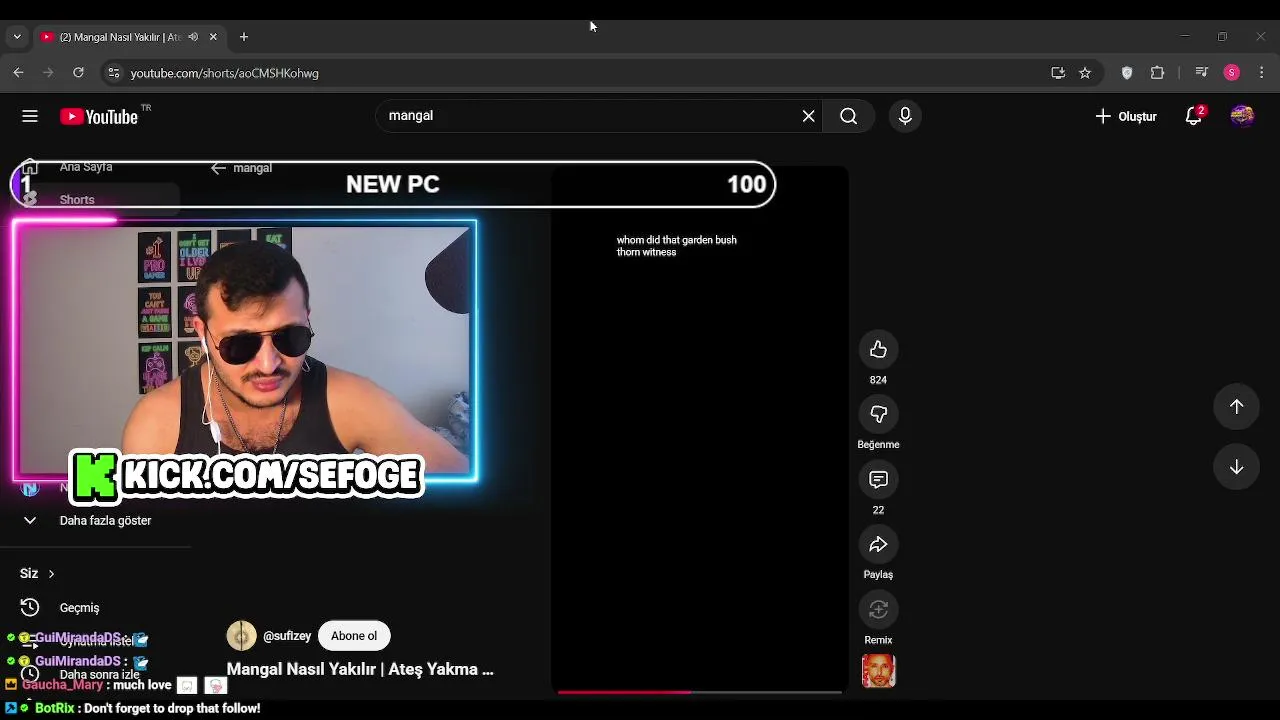Viewport: 1280px width, 720px height.
Task: Open the @sufizey channel link
Action: click(x=287, y=636)
